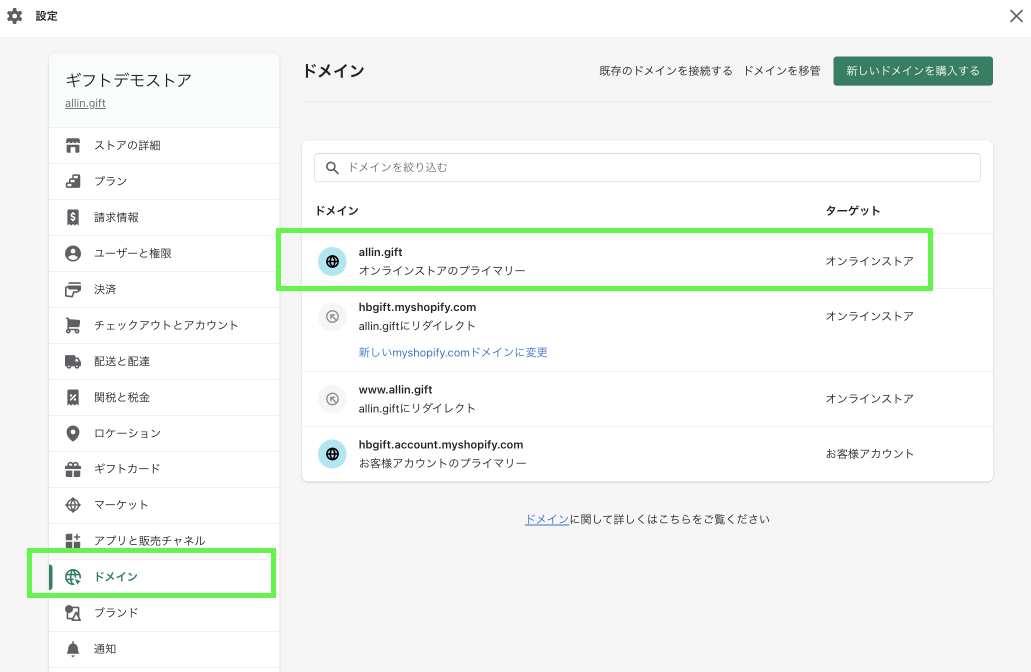Open the マーケット settings menu
Screen dimensions: 1031x672
coord(121,505)
